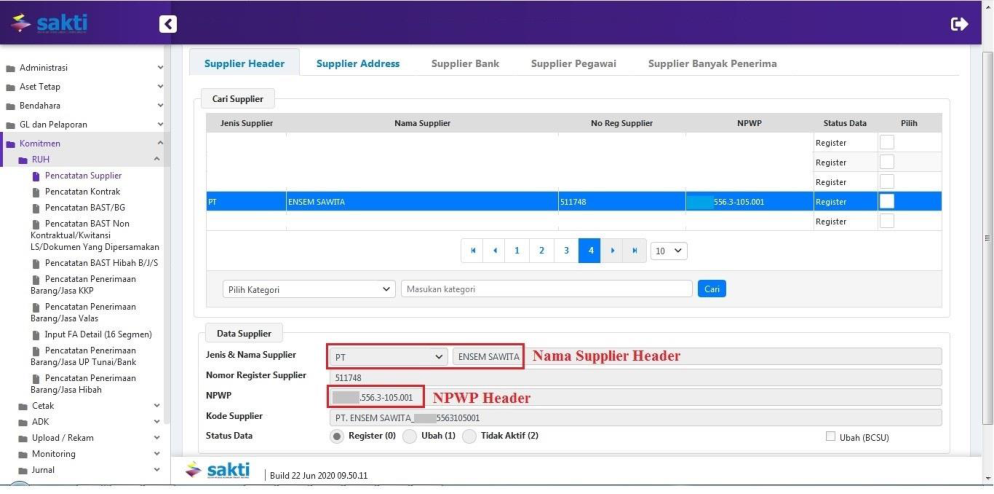Open the Pilih Kategori dropdown

click(x=308, y=289)
